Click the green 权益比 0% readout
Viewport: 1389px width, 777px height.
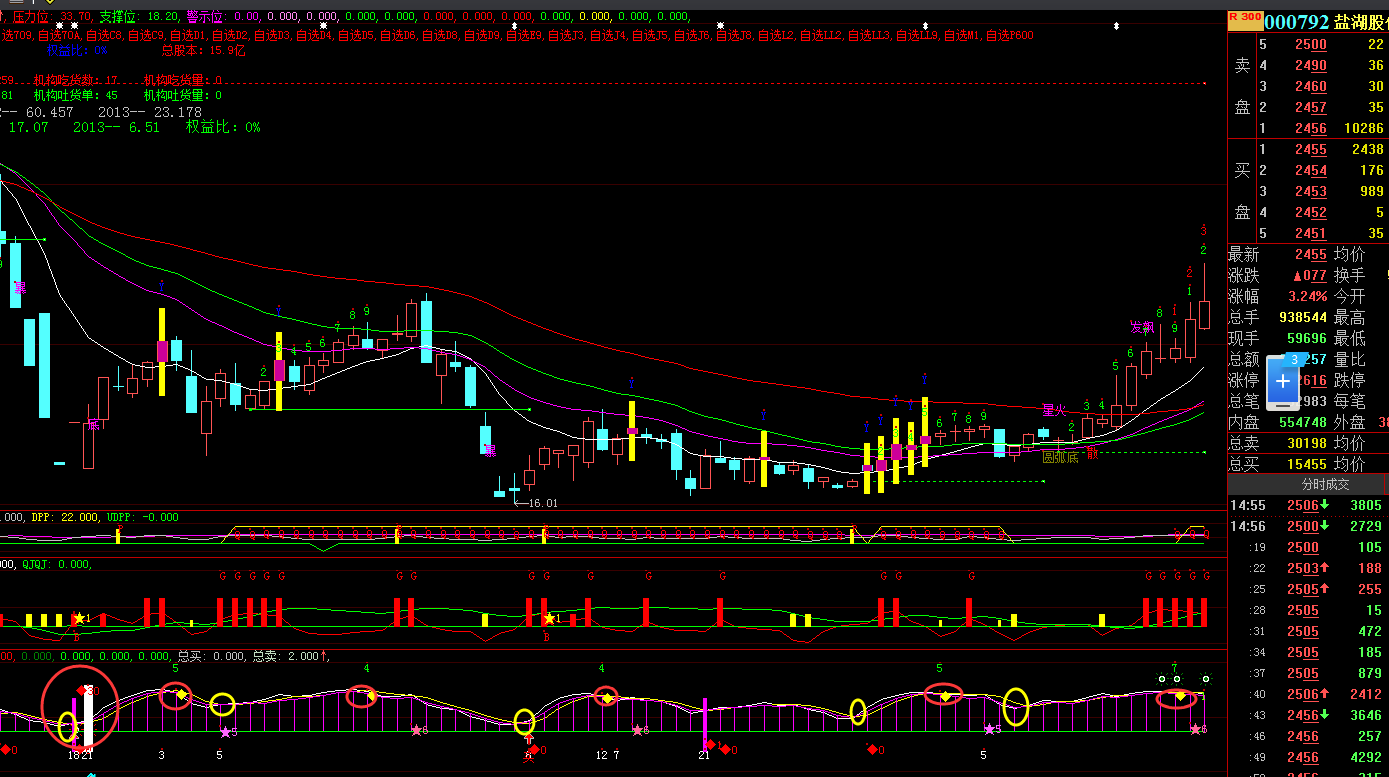tap(223, 127)
